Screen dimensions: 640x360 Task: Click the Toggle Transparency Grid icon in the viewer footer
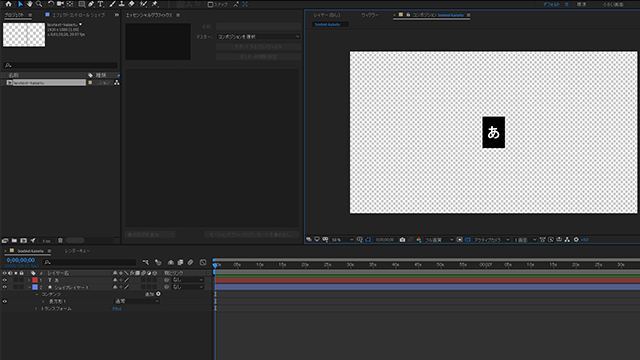coord(468,240)
